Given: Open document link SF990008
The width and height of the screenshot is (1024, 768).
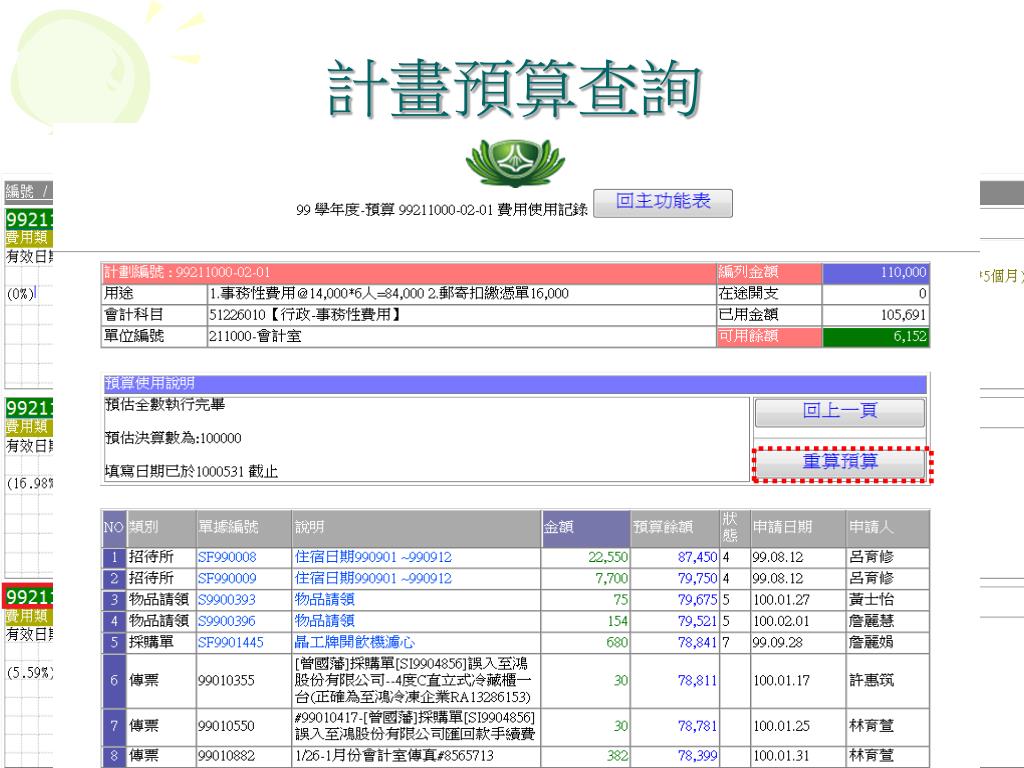Looking at the screenshot, I should tap(227, 557).
